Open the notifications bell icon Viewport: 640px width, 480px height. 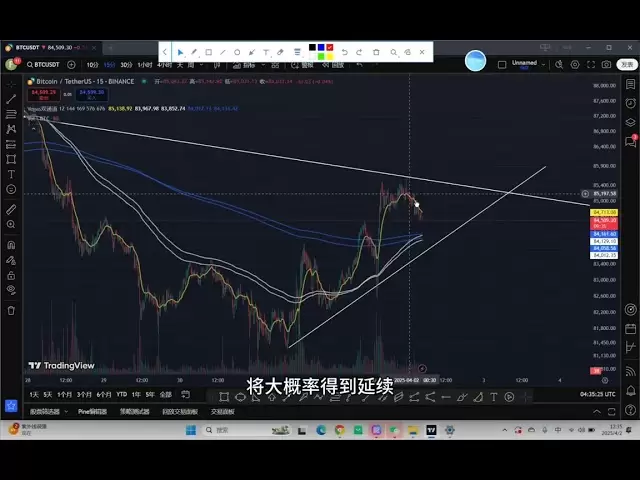click(x=631, y=390)
